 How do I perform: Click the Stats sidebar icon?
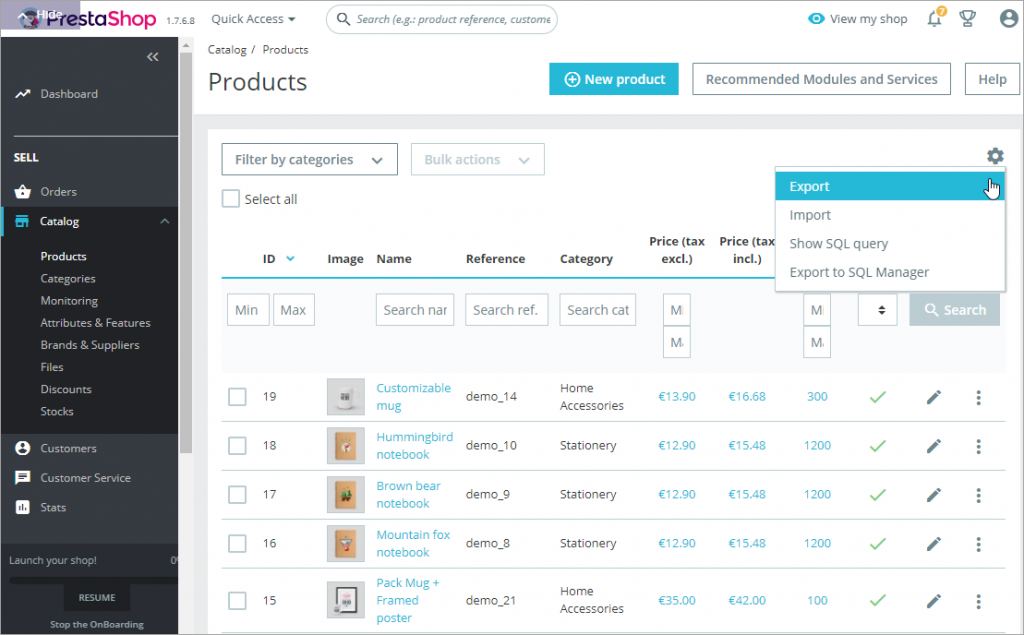tap(23, 507)
